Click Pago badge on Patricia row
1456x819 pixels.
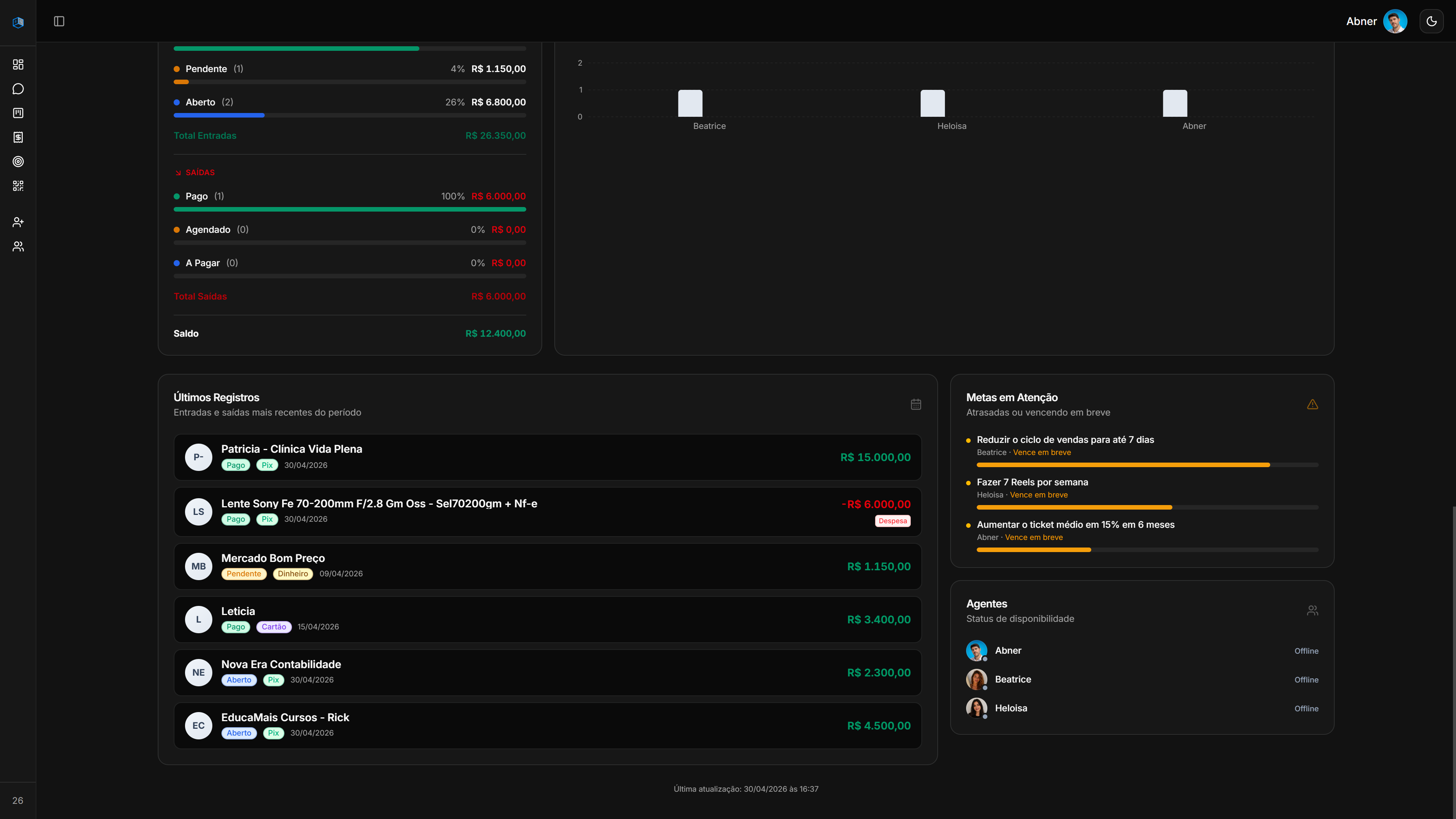tap(236, 465)
